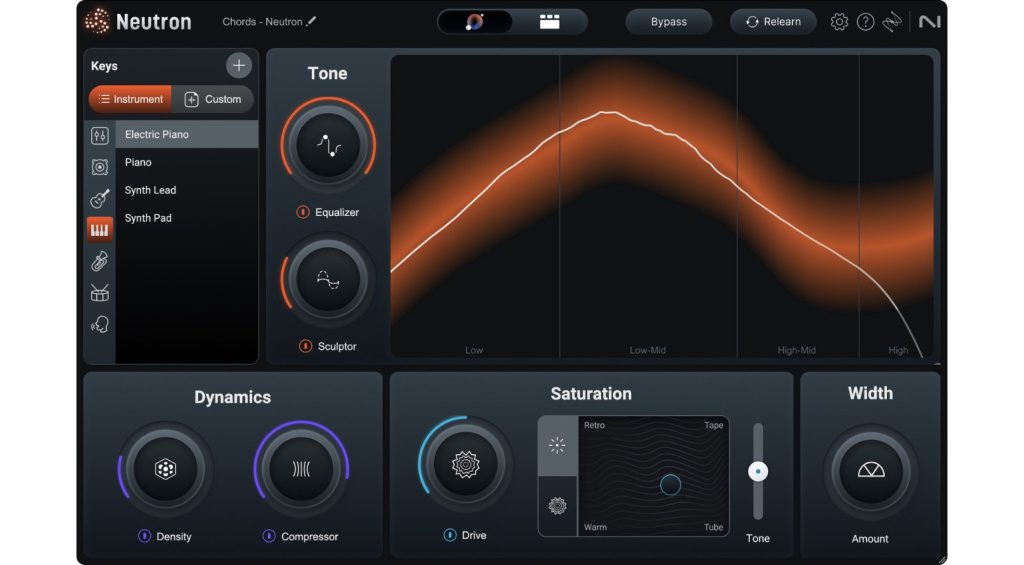The image size is (1024, 565).
Task: Select the speaker bass category icon
Action: click(x=100, y=167)
